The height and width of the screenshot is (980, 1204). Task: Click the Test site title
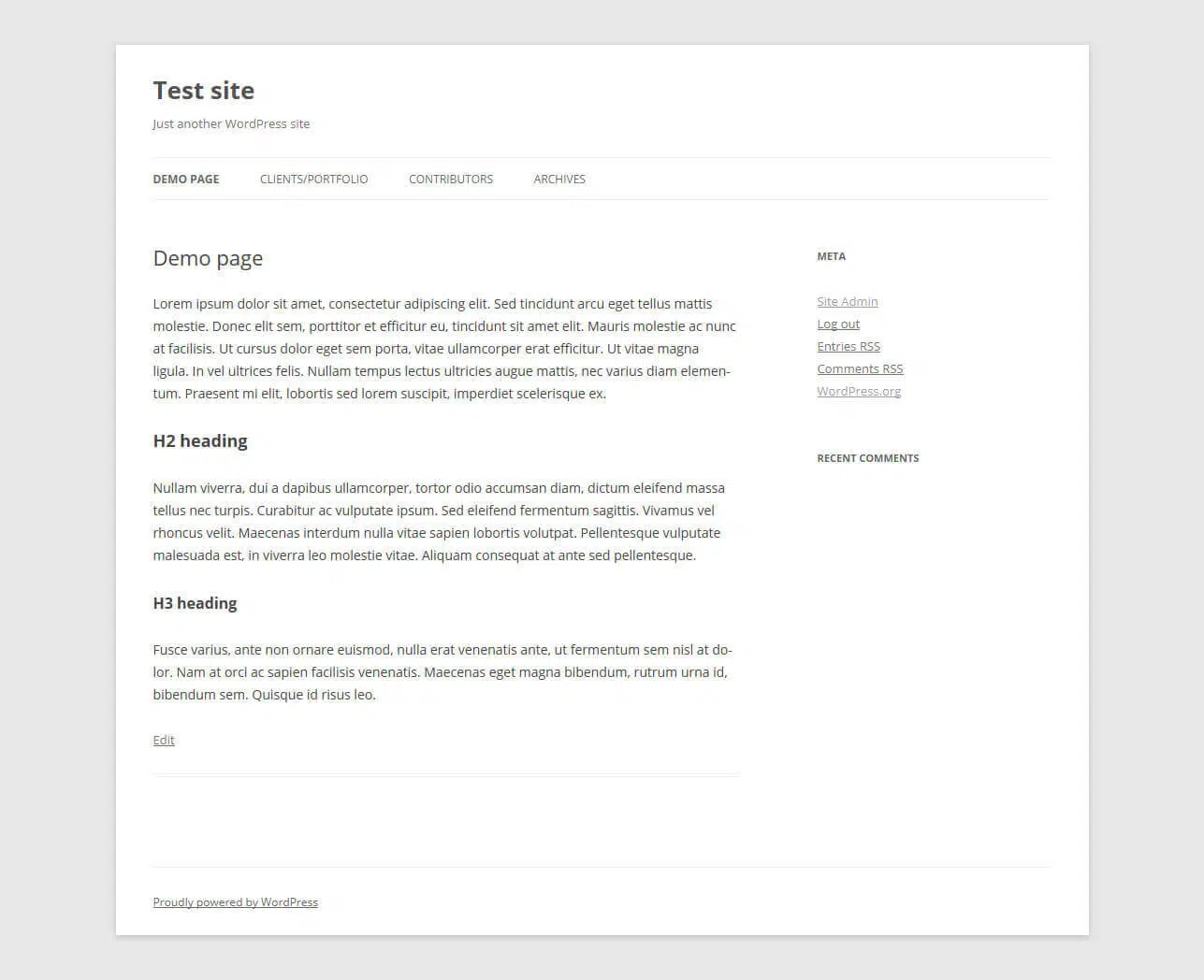click(204, 91)
